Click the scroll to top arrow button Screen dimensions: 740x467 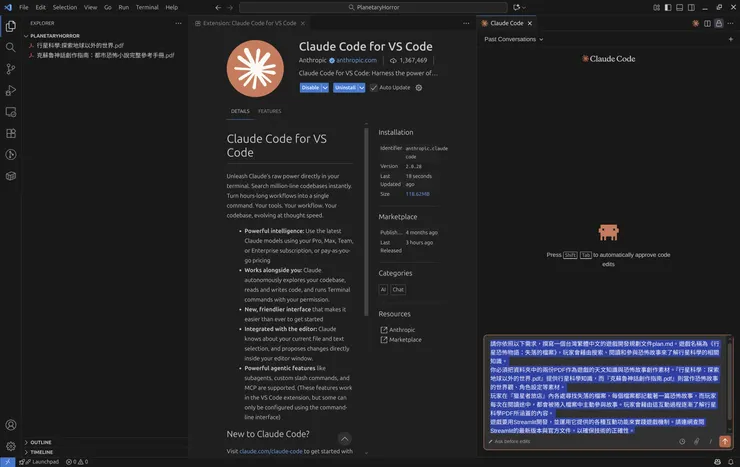pos(345,439)
